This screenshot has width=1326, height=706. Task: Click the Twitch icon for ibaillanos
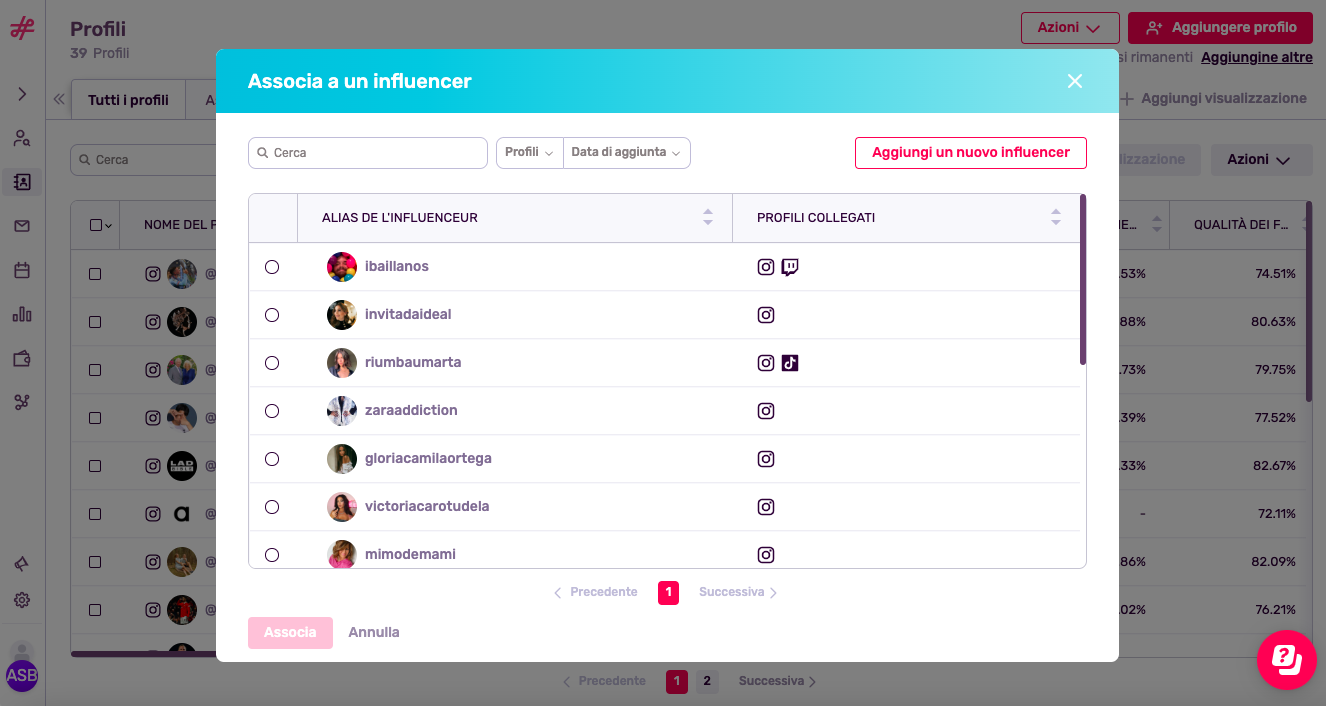[790, 267]
